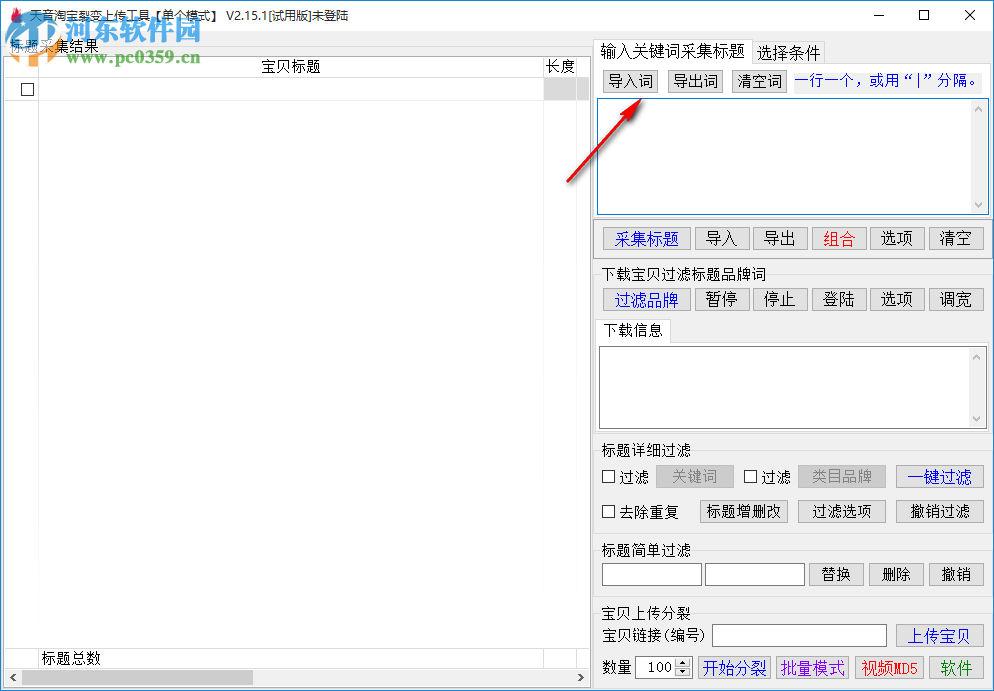Click download info scrollbar up arrow
The width and height of the screenshot is (994, 691).
tap(976, 357)
